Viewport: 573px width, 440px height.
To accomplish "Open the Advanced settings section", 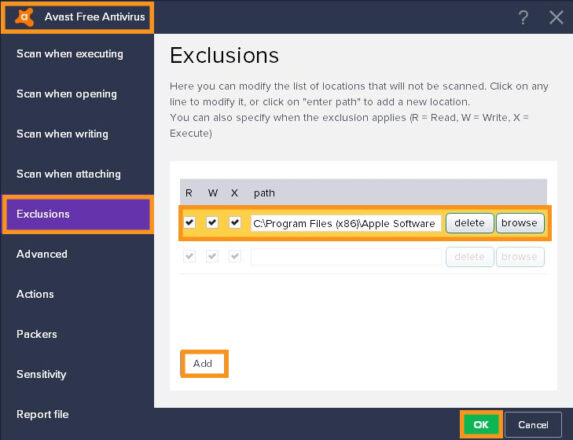I will click(42, 254).
